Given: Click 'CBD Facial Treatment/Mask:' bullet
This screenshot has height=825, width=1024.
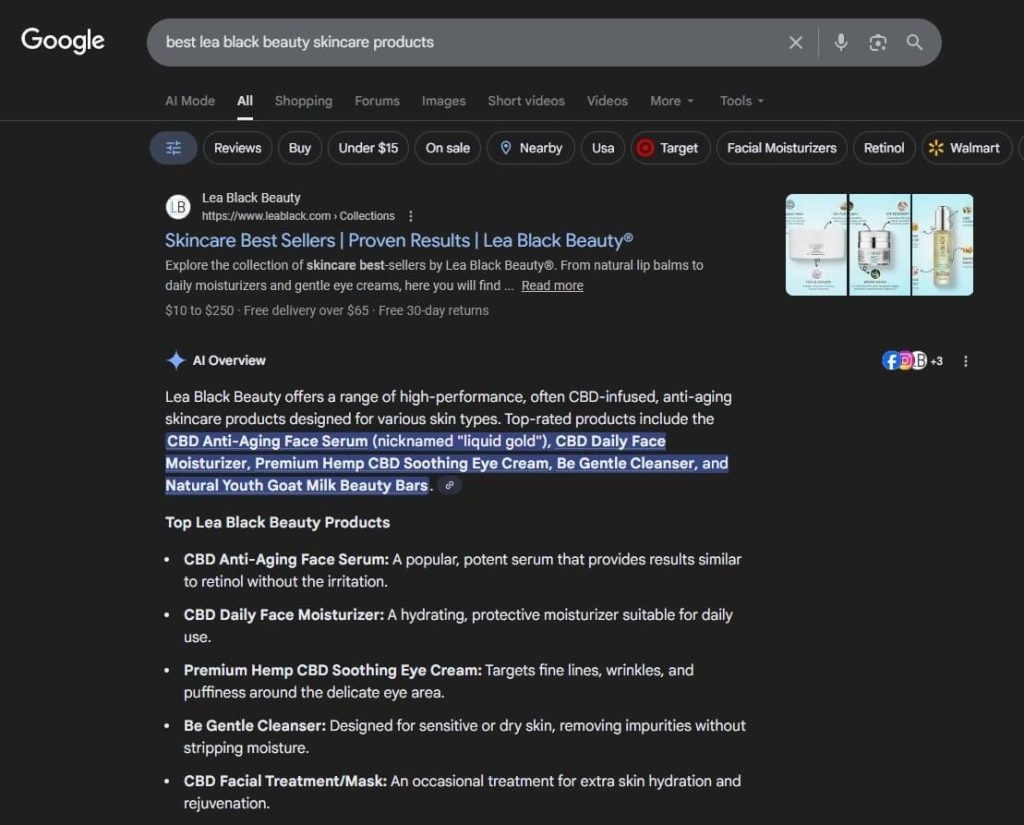Looking at the screenshot, I should 285,781.
